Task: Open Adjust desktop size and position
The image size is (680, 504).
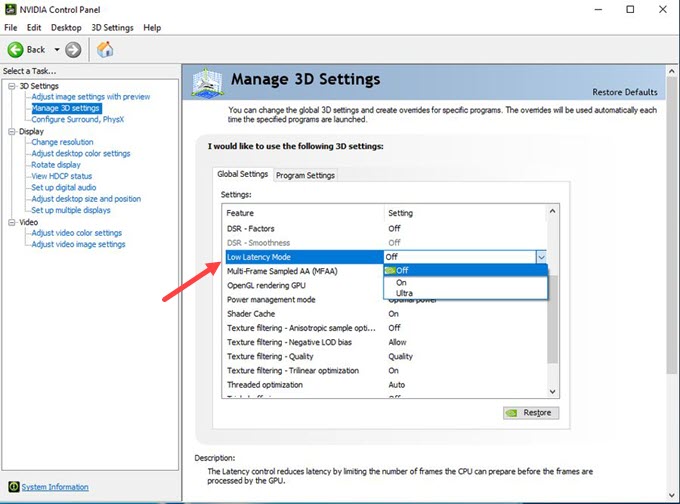Action: click(86, 199)
